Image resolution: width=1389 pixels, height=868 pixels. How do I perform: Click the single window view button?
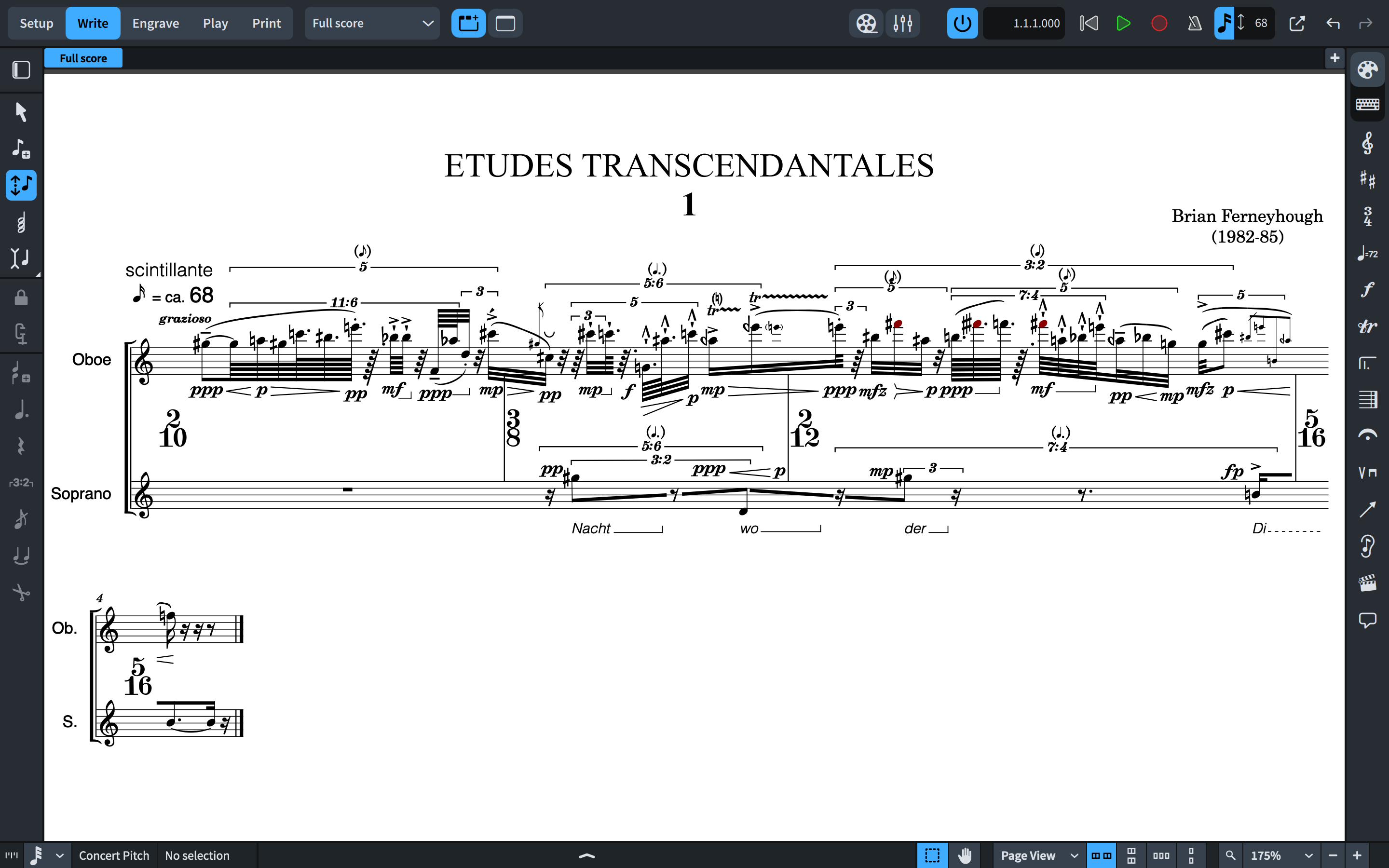coord(505,24)
